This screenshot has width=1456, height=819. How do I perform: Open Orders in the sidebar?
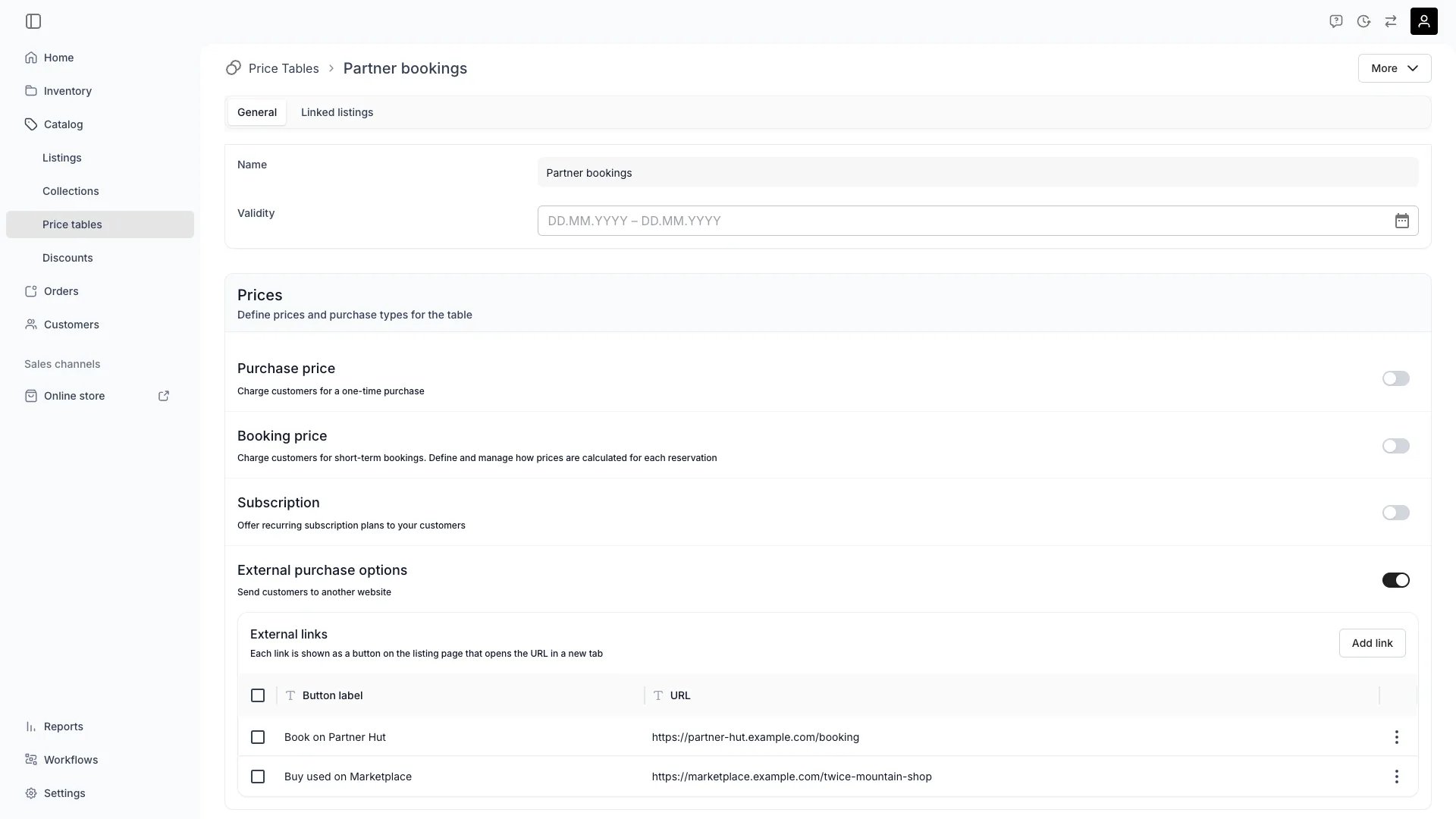tap(100, 291)
